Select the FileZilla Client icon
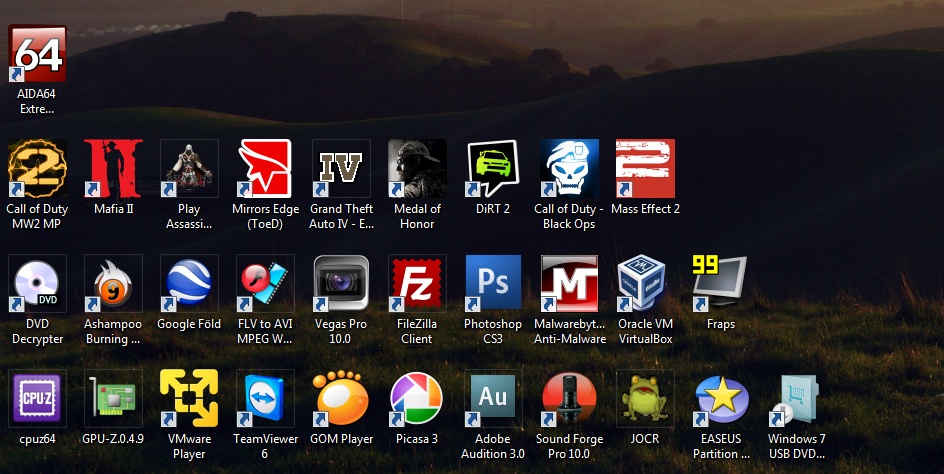This screenshot has height=474, width=944. coord(417,283)
